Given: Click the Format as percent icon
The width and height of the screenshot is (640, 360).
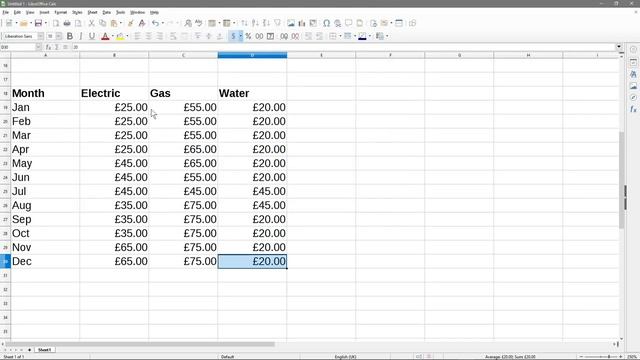Looking at the screenshot, I should pyautogui.click(x=248, y=36).
